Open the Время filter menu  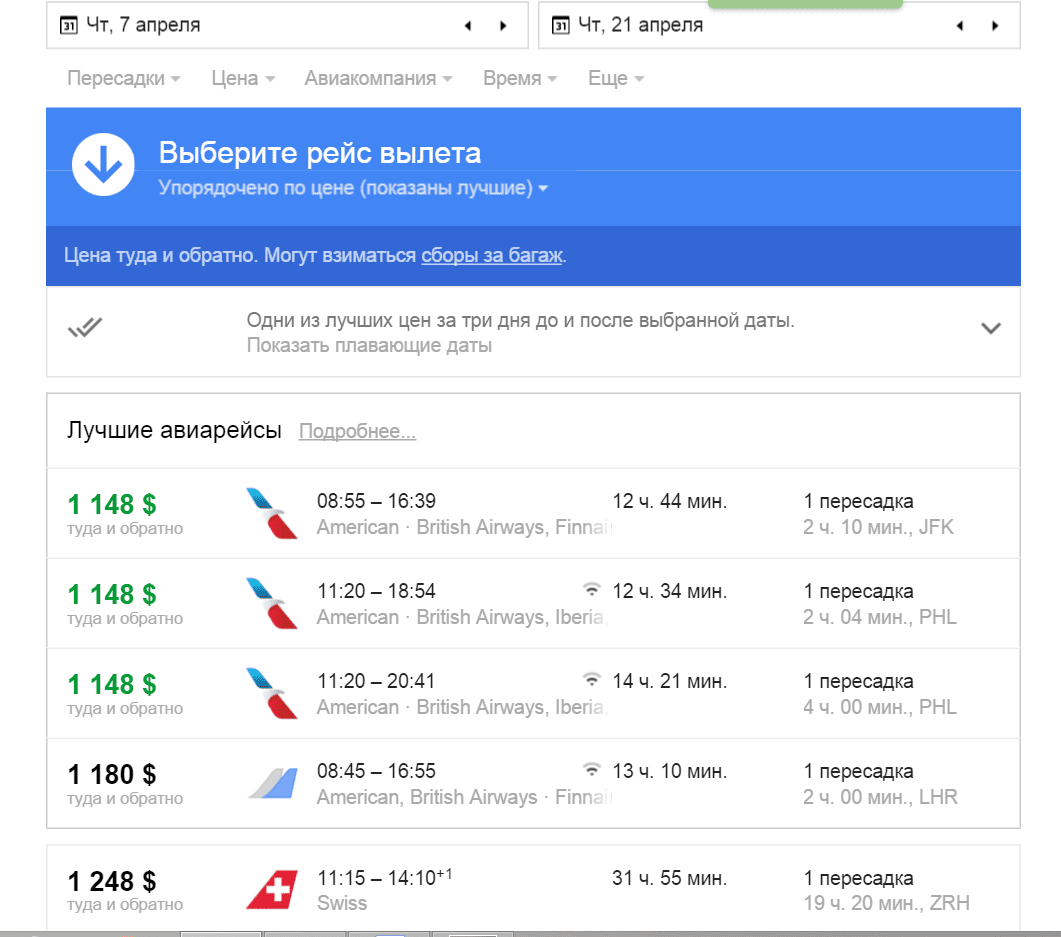(x=519, y=78)
